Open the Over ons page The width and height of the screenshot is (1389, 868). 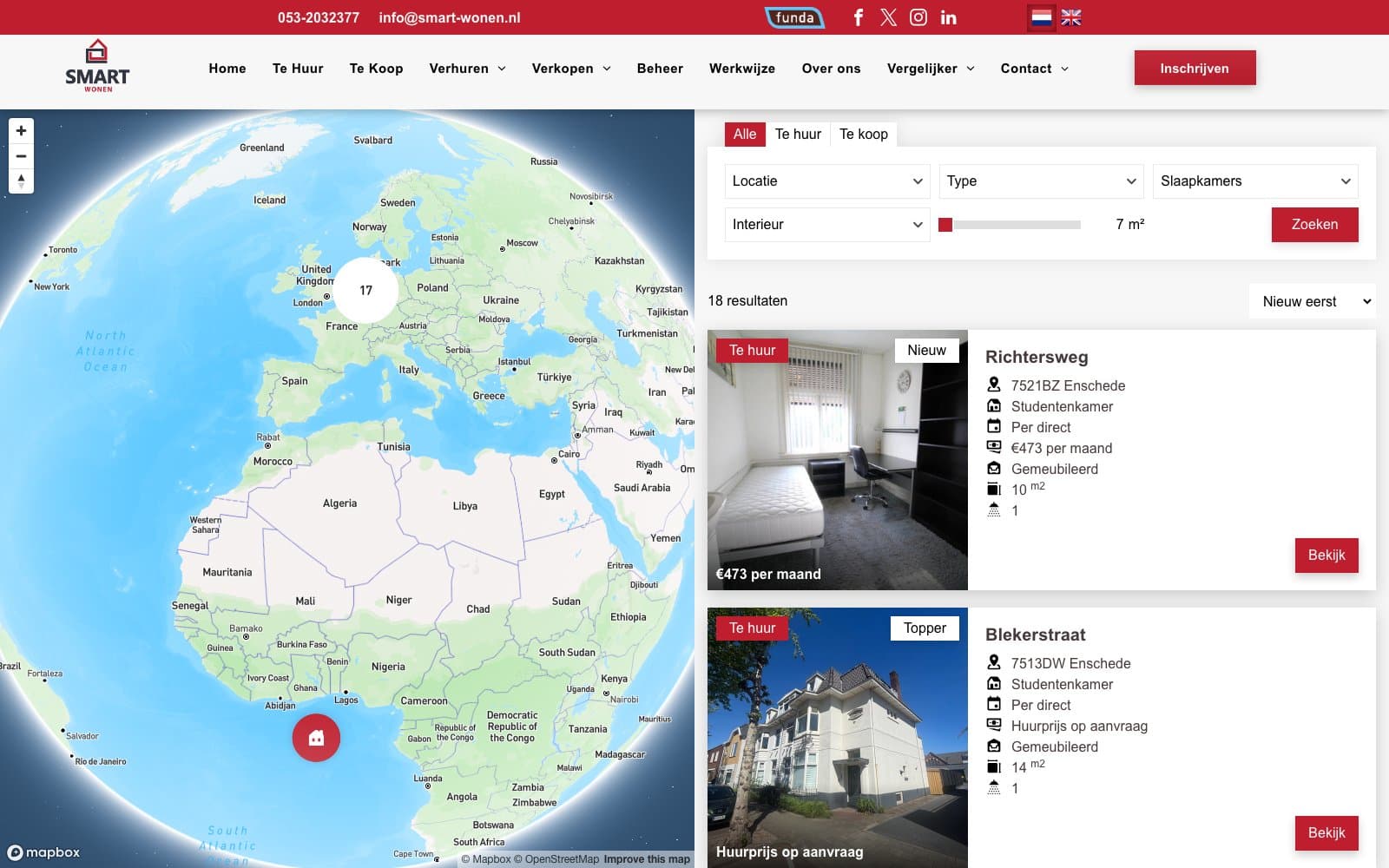click(831, 69)
